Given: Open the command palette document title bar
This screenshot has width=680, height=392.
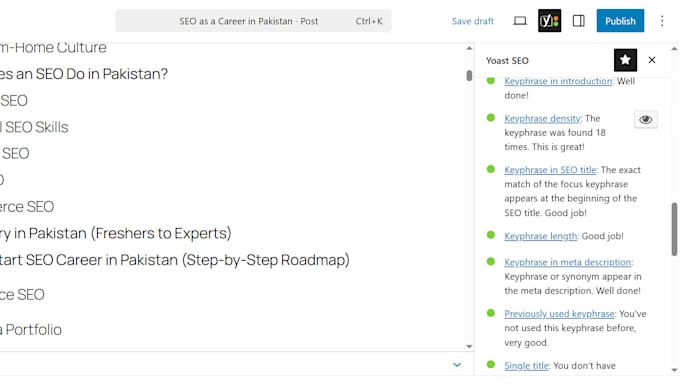Looking at the screenshot, I should (x=253, y=21).
